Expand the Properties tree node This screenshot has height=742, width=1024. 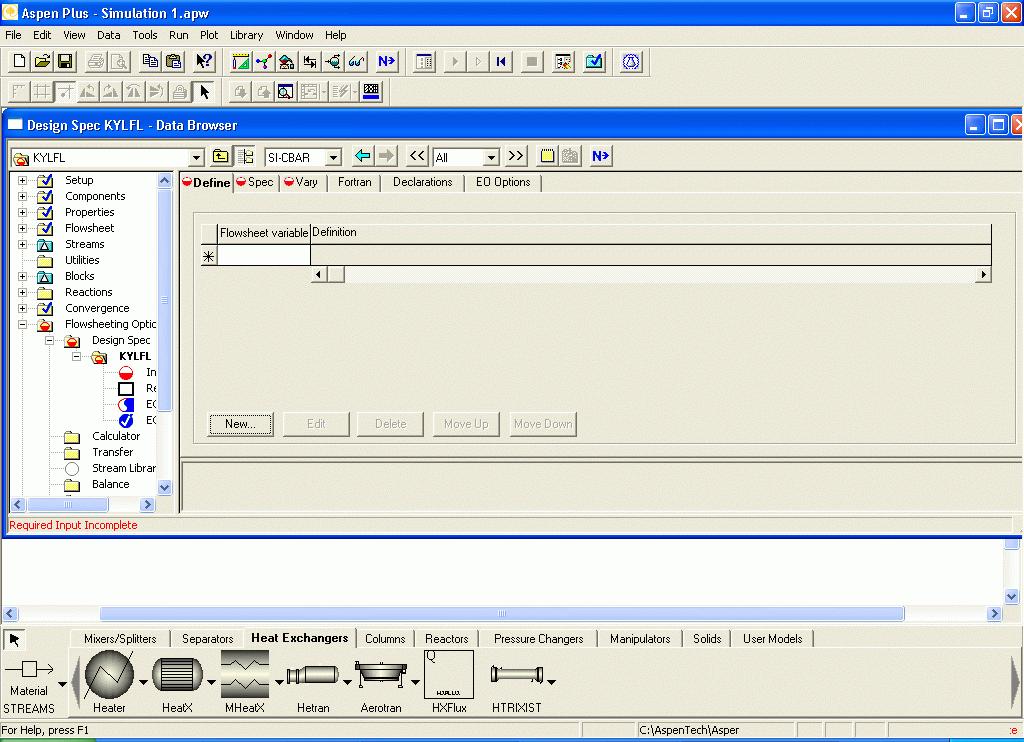[x=22, y=212]
